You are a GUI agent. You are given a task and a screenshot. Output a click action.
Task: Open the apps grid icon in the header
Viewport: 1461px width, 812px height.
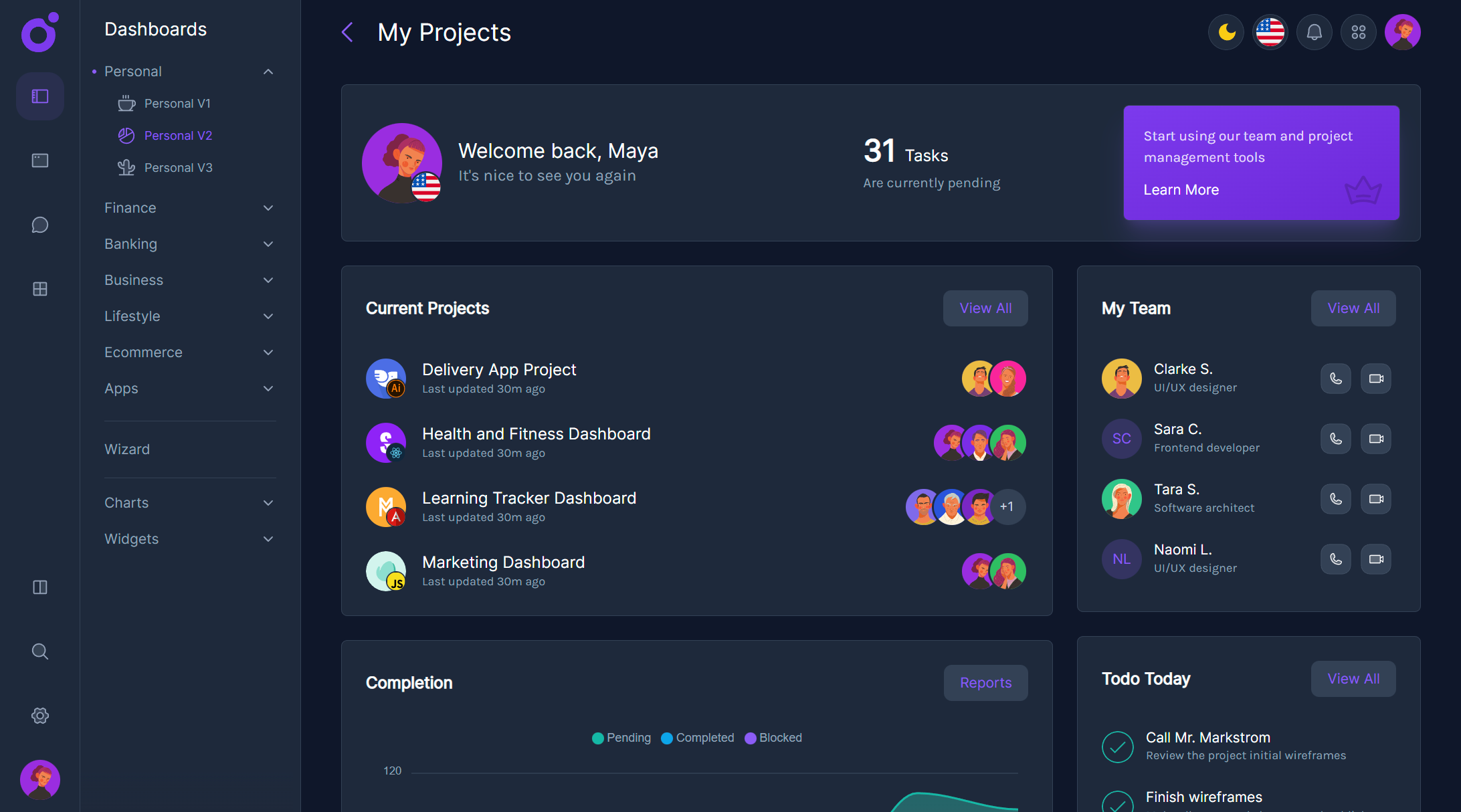pyautogui.click(x=1358, y=31)
